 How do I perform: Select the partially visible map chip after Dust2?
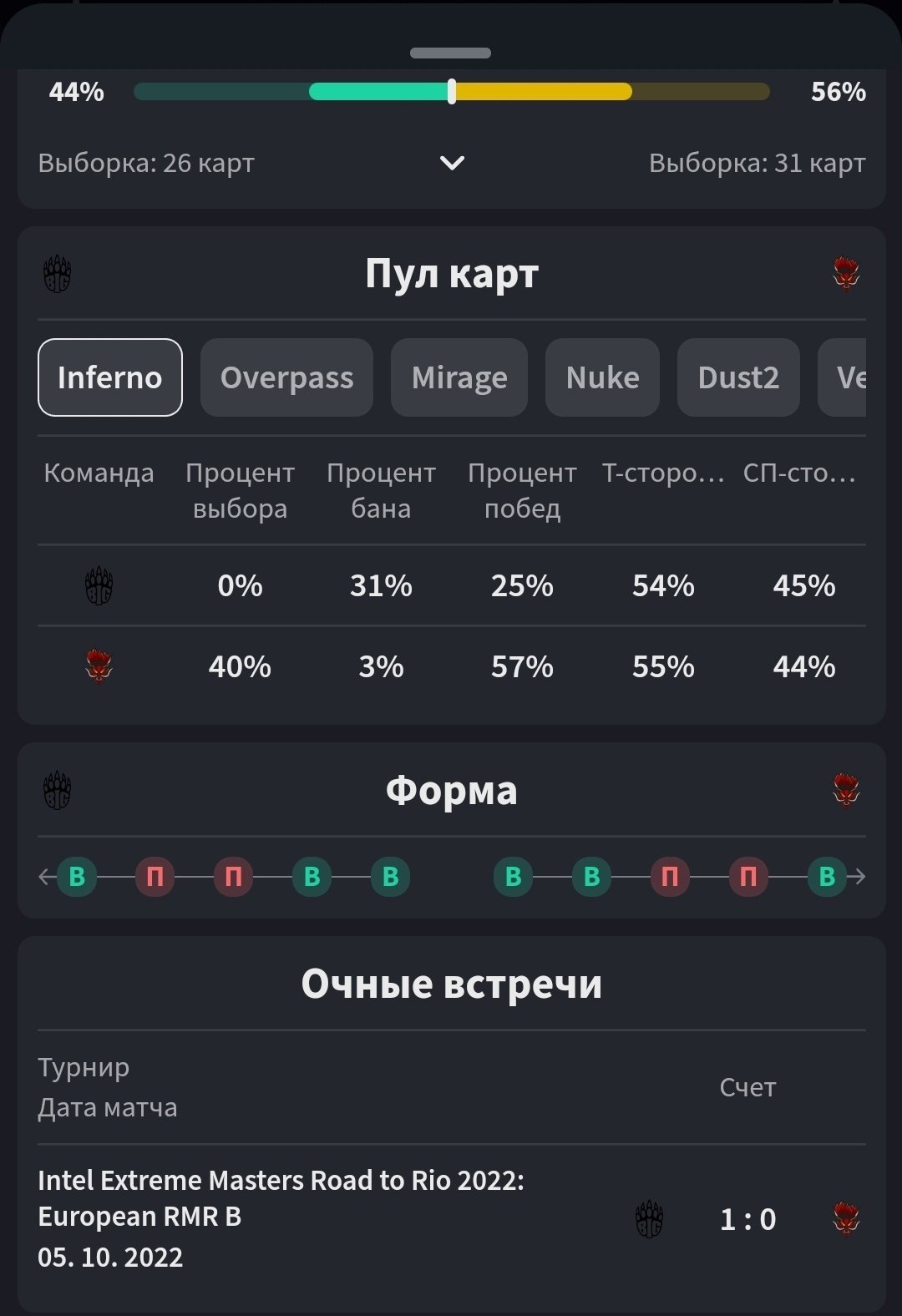tap(845, 377)
